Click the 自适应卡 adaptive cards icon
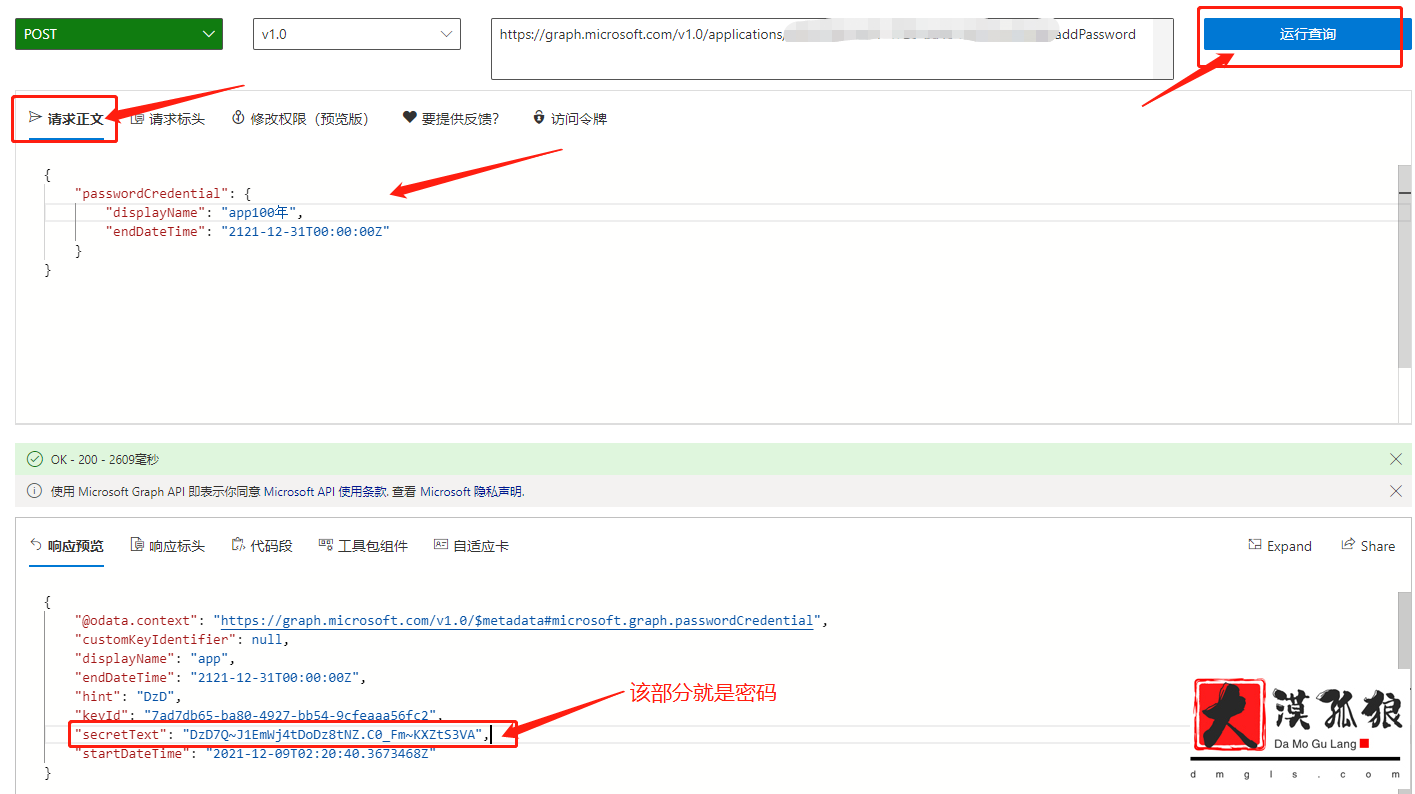Screen dimensions: 1415x794 click(441, 545)
